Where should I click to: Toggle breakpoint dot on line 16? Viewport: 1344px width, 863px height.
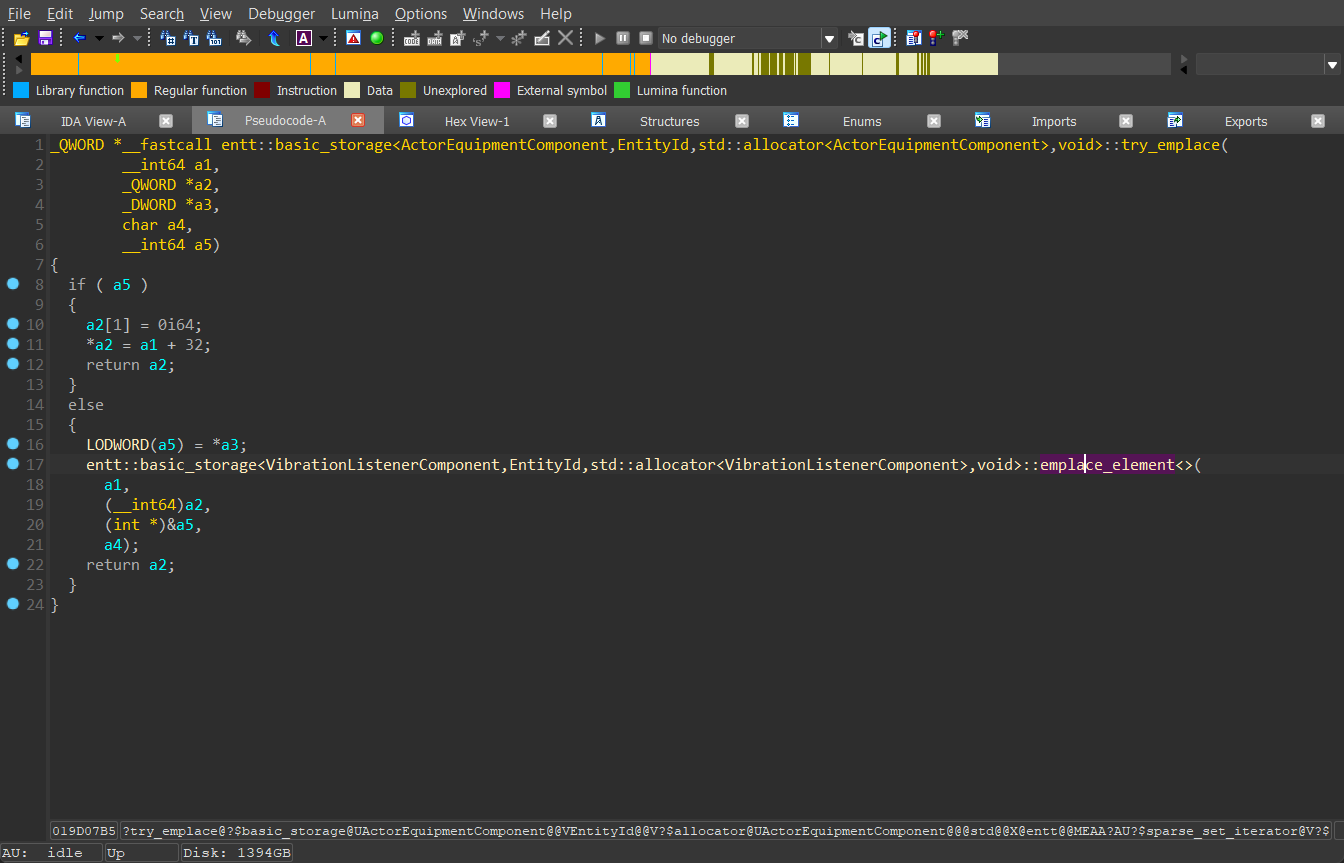point(13,444)
